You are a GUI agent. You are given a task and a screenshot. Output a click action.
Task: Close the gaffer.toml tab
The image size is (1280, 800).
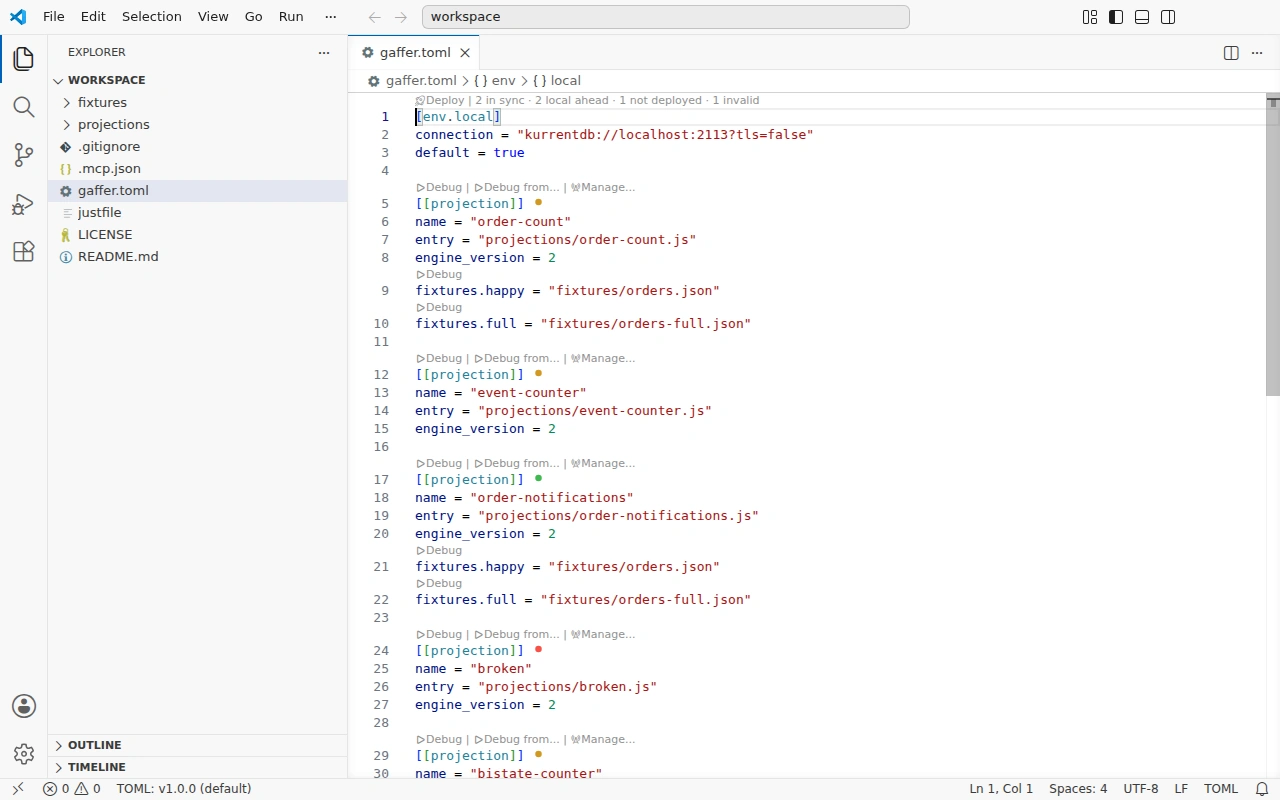[x=464, y=53]
